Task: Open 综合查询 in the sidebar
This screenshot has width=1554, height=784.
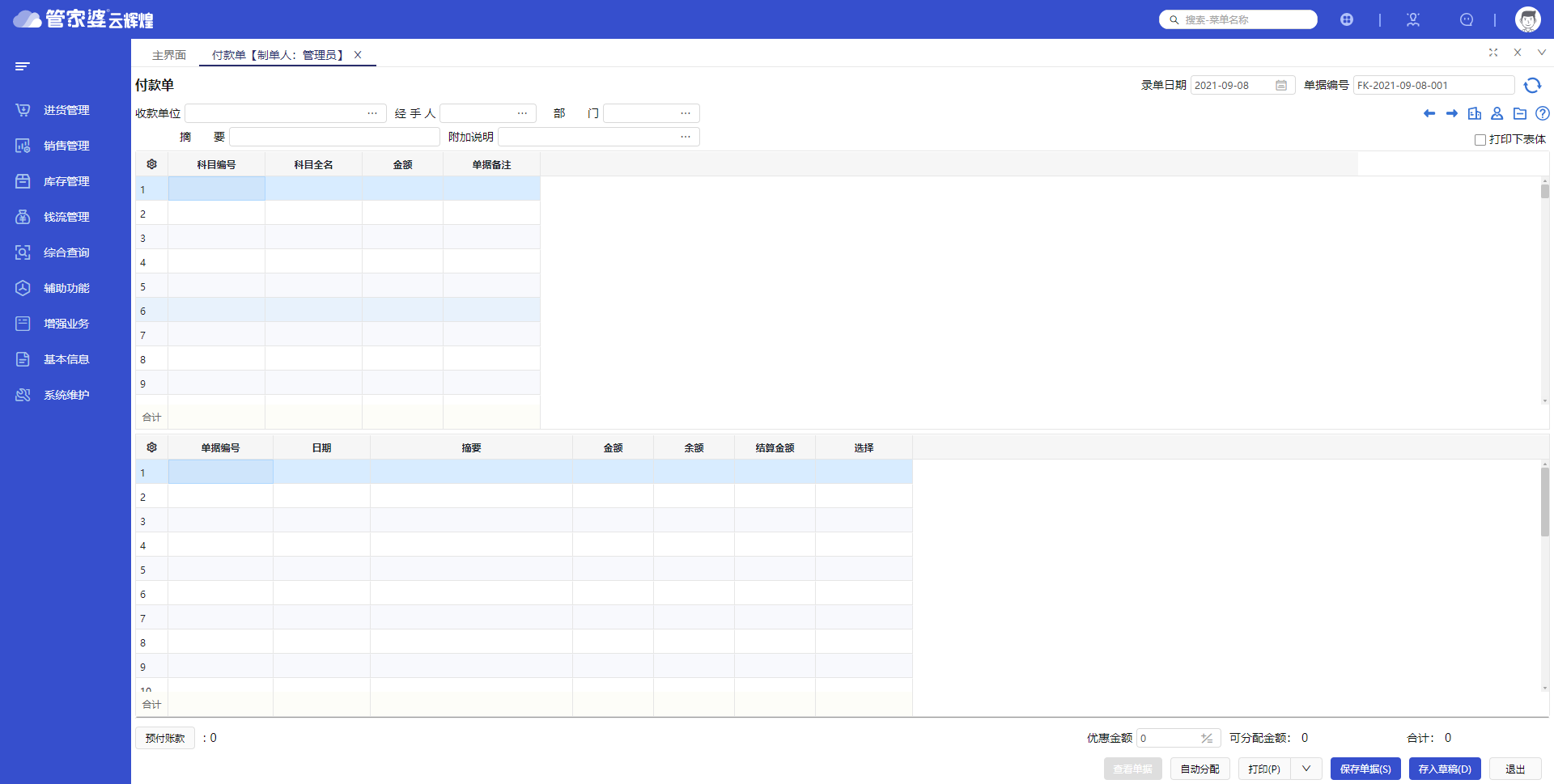Action: click(x=66, y=252)
